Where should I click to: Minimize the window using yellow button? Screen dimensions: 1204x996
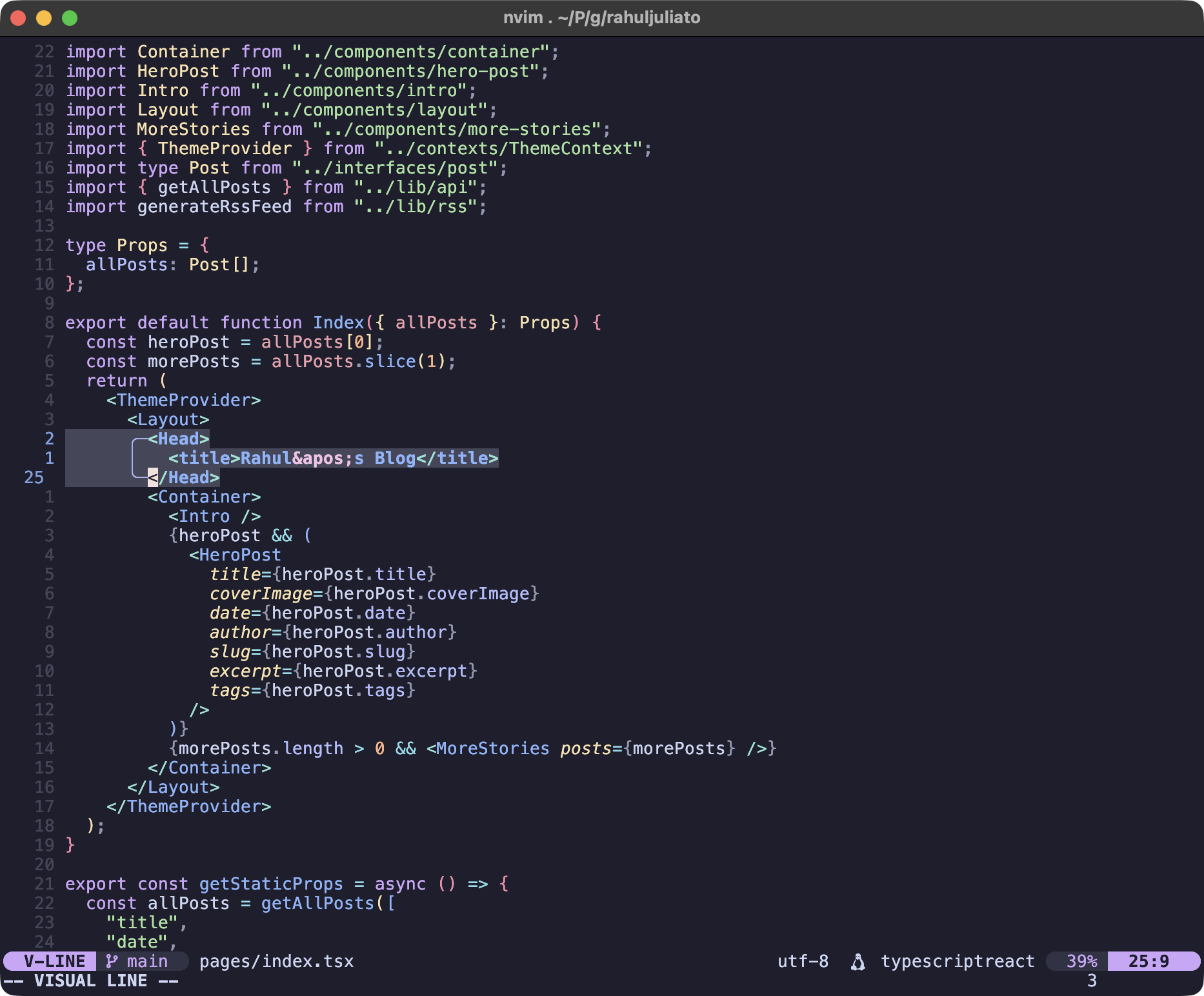pyautogui.click(x=44, y=18)
